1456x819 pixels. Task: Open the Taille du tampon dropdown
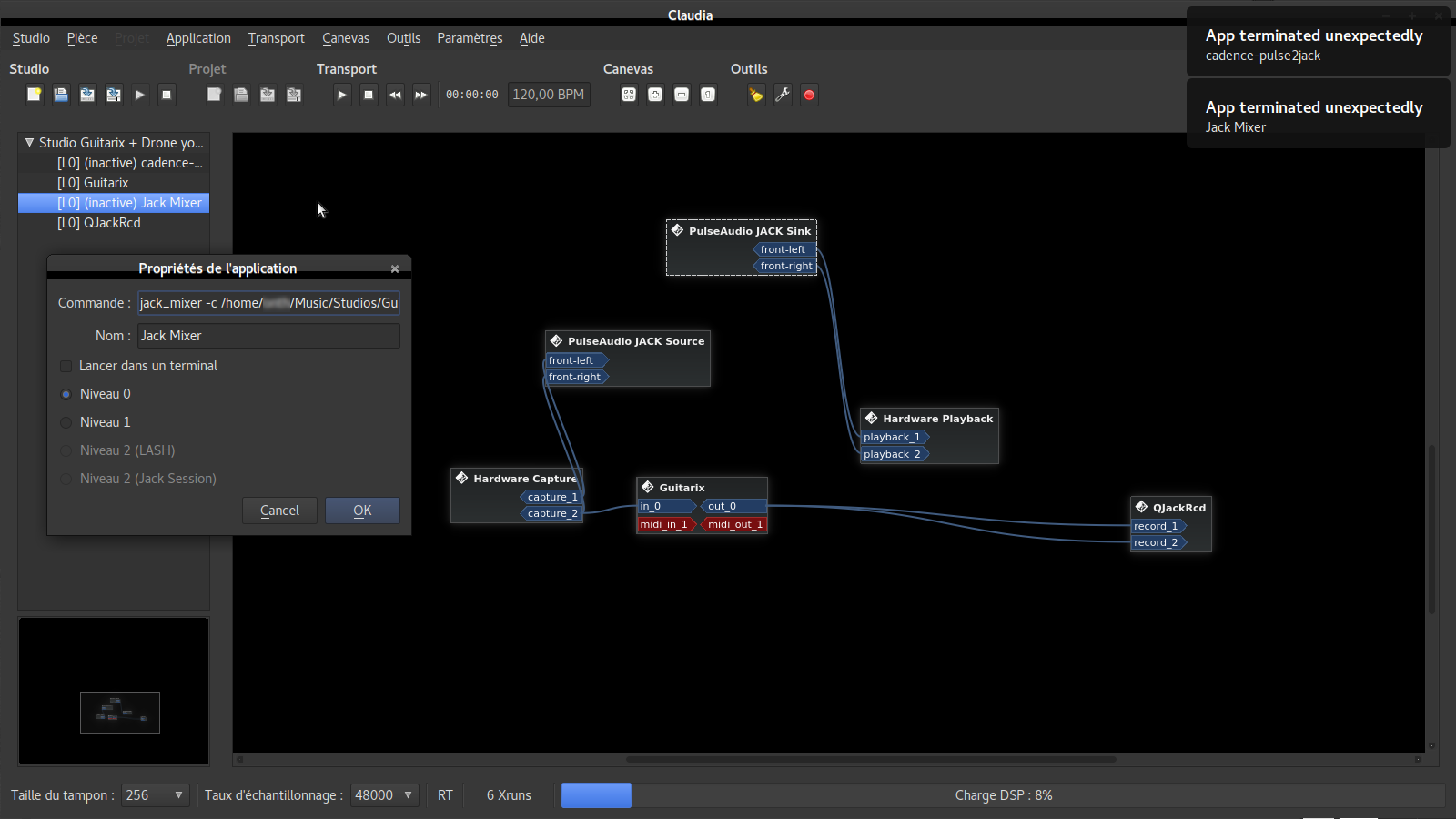click(156, 795)
